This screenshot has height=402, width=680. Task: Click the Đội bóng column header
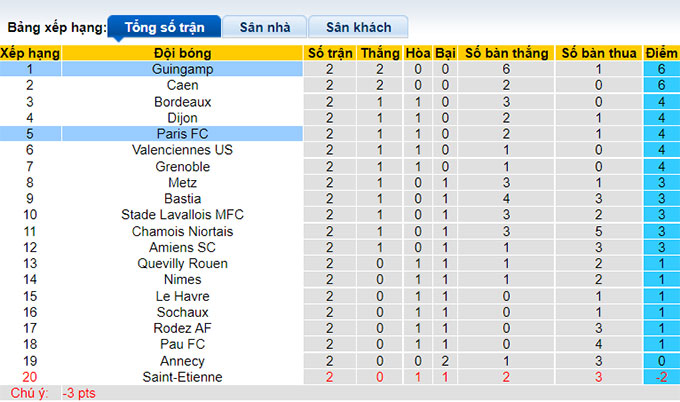(x=183, y=53)
